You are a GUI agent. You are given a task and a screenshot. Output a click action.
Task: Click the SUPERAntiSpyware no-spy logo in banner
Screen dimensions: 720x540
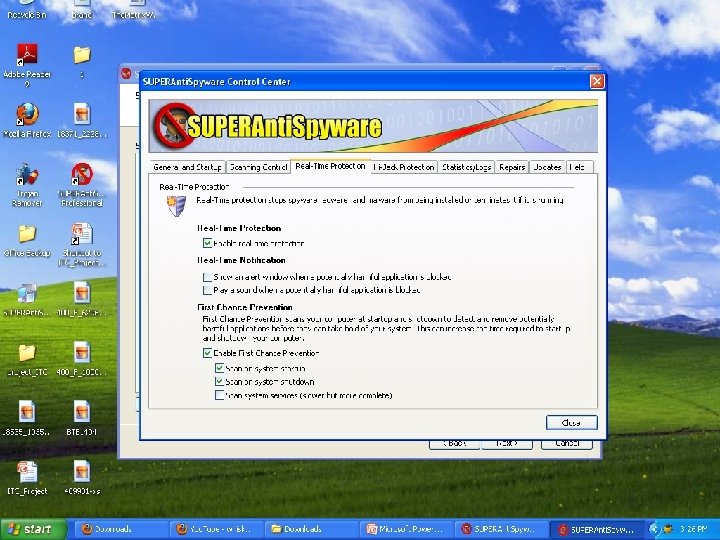tap(174, 125)
